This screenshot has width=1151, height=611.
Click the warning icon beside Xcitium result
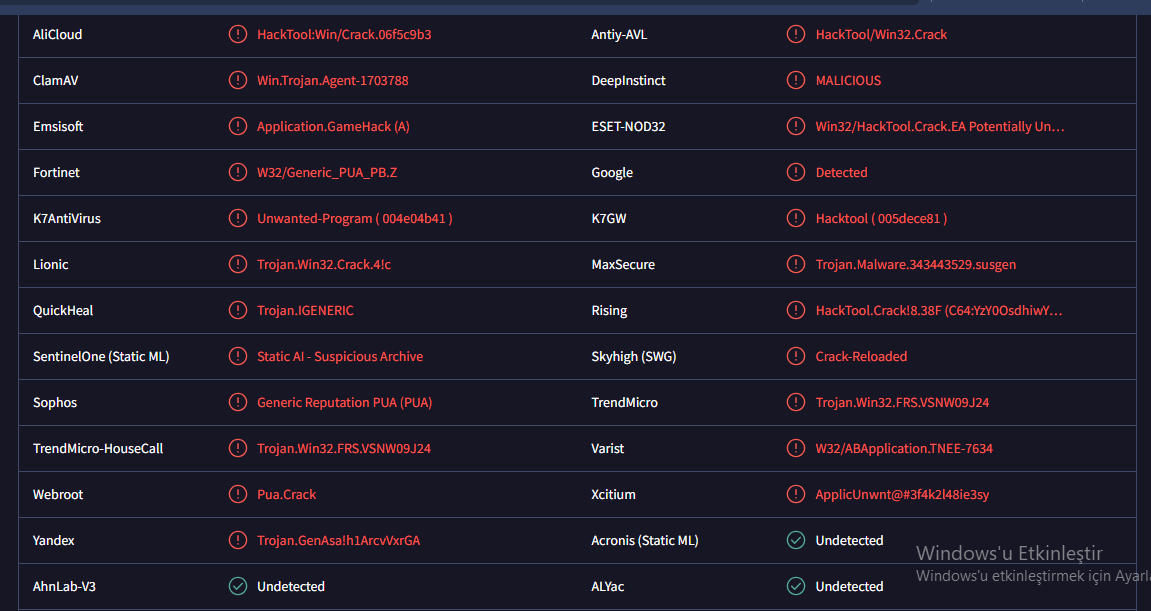pyautogui.click(x=796, y=494)
